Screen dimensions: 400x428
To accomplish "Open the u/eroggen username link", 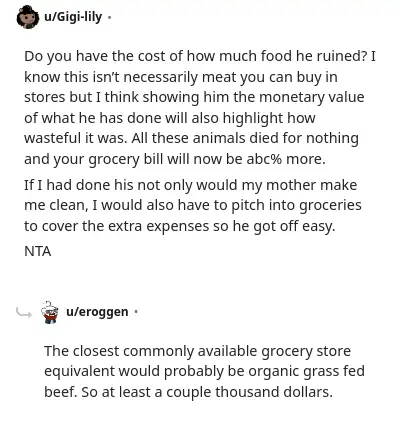I will coord(97,312).
